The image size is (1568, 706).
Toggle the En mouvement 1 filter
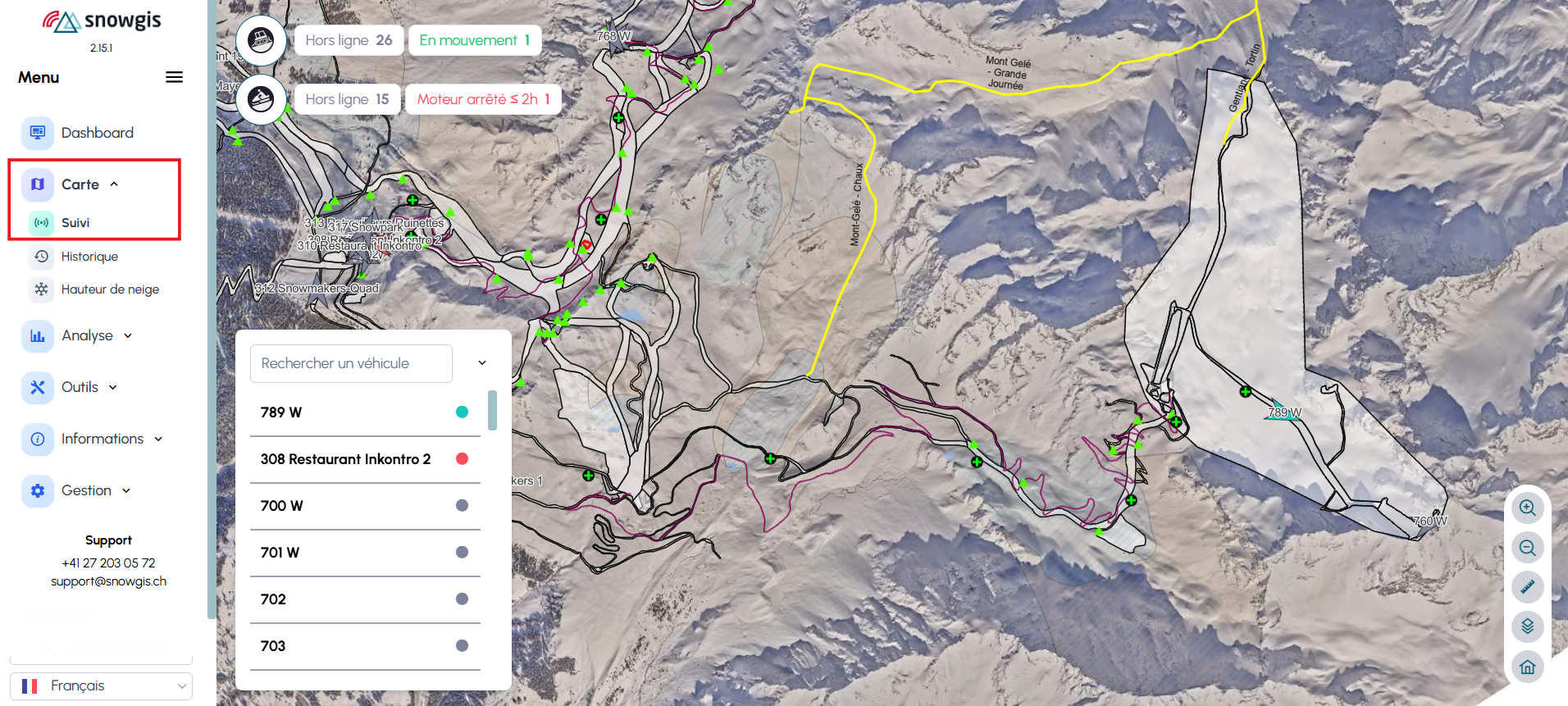click(x=475, y=40)
